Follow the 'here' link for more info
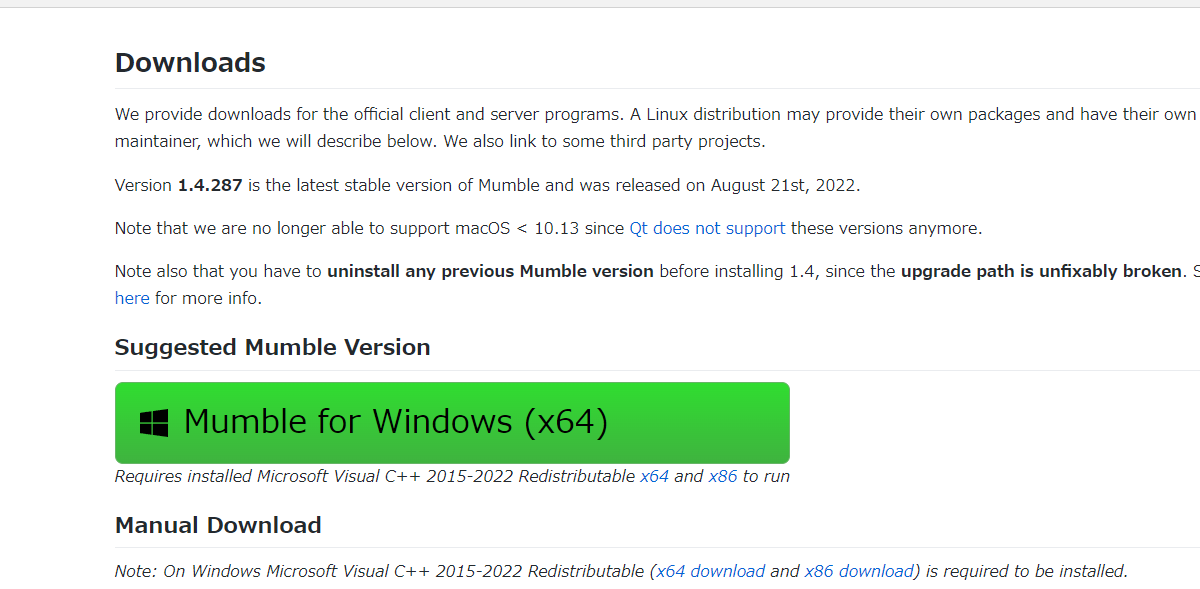Viewport: 1200px width, 589px height. pos(132,298)
